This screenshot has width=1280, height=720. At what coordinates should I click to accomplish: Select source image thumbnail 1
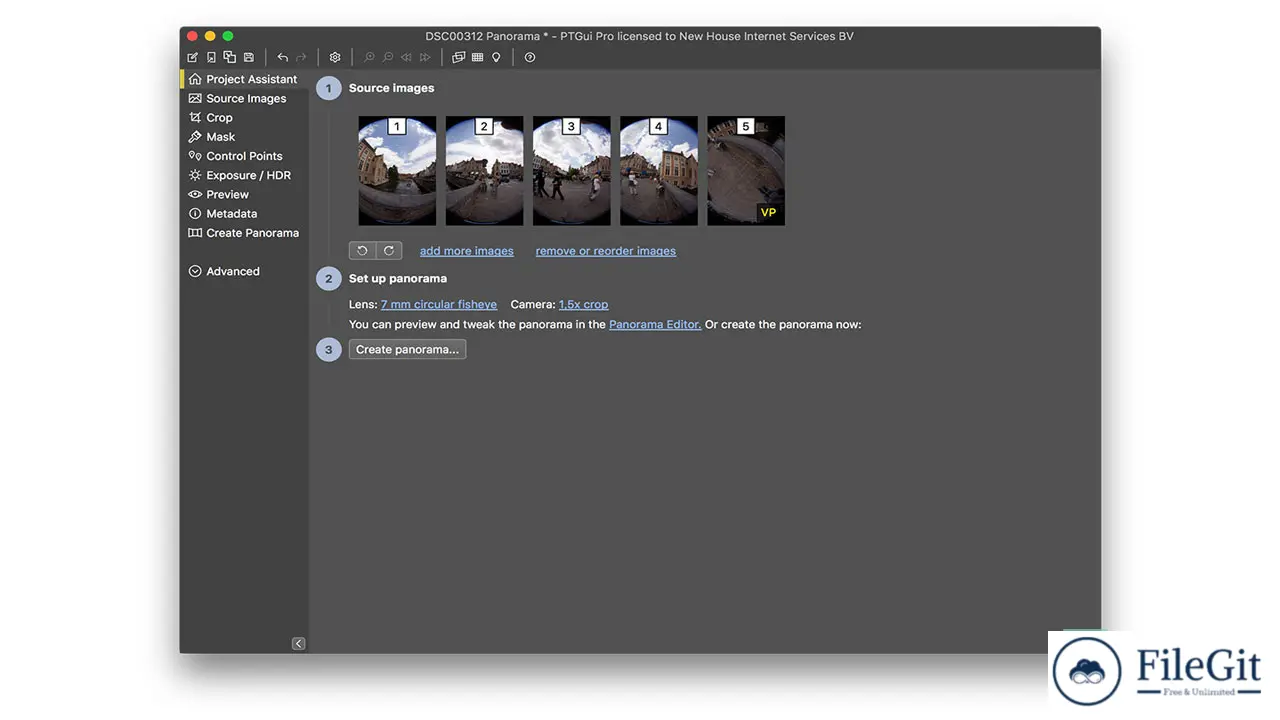pos(397,171)
